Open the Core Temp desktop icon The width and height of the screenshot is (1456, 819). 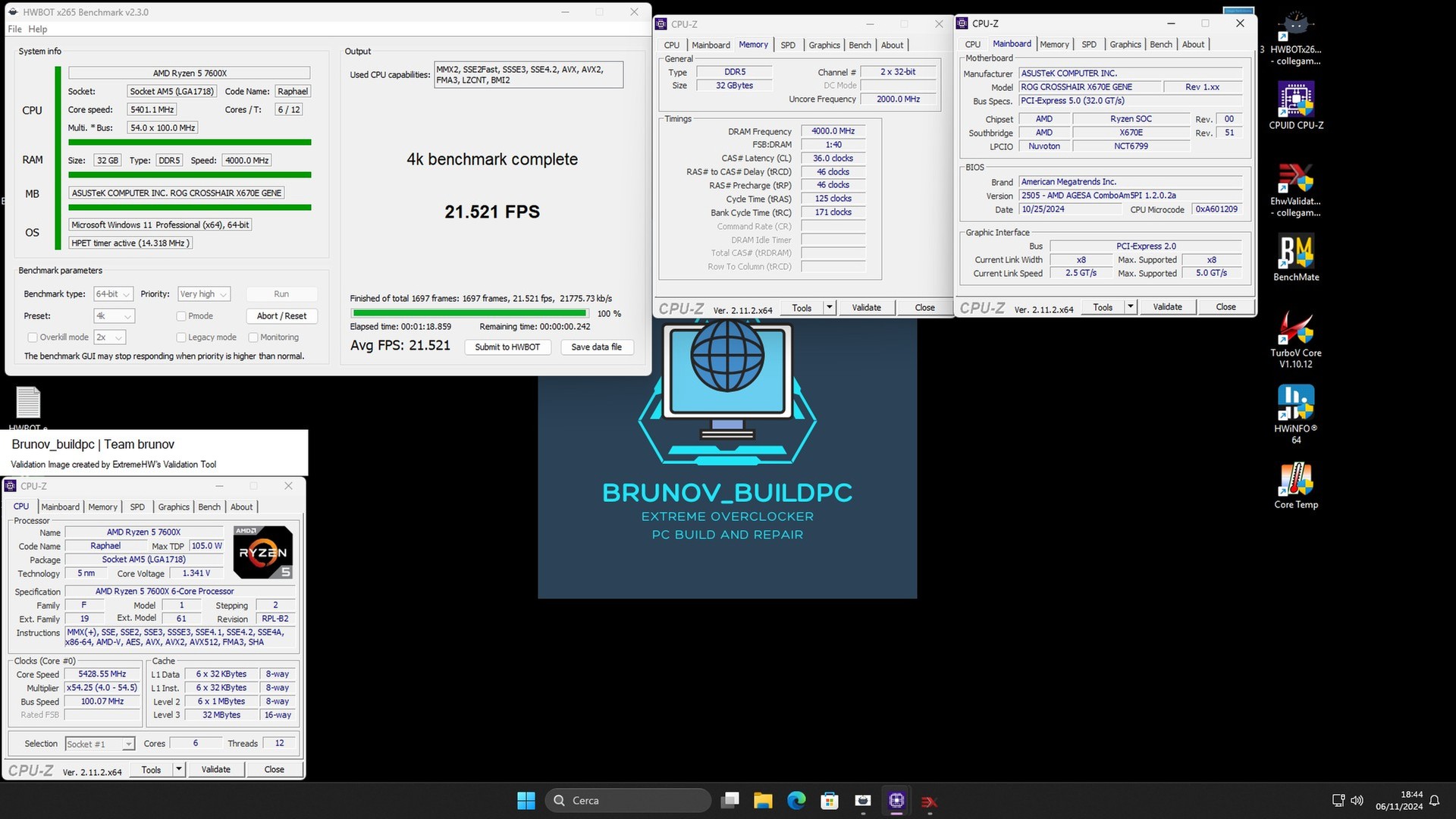coord(1296,485)
